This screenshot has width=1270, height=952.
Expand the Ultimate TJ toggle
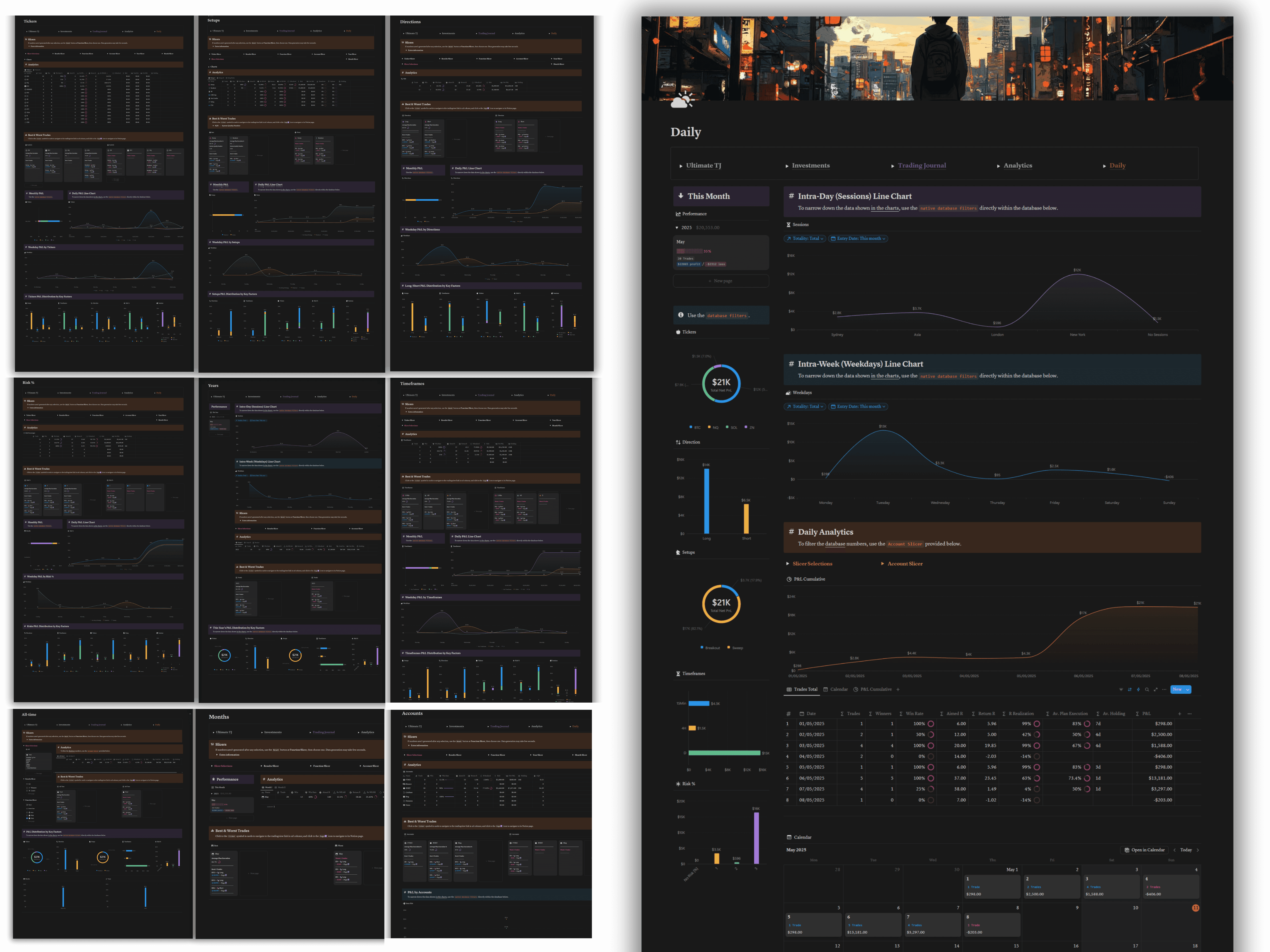[x=681, y=166]
